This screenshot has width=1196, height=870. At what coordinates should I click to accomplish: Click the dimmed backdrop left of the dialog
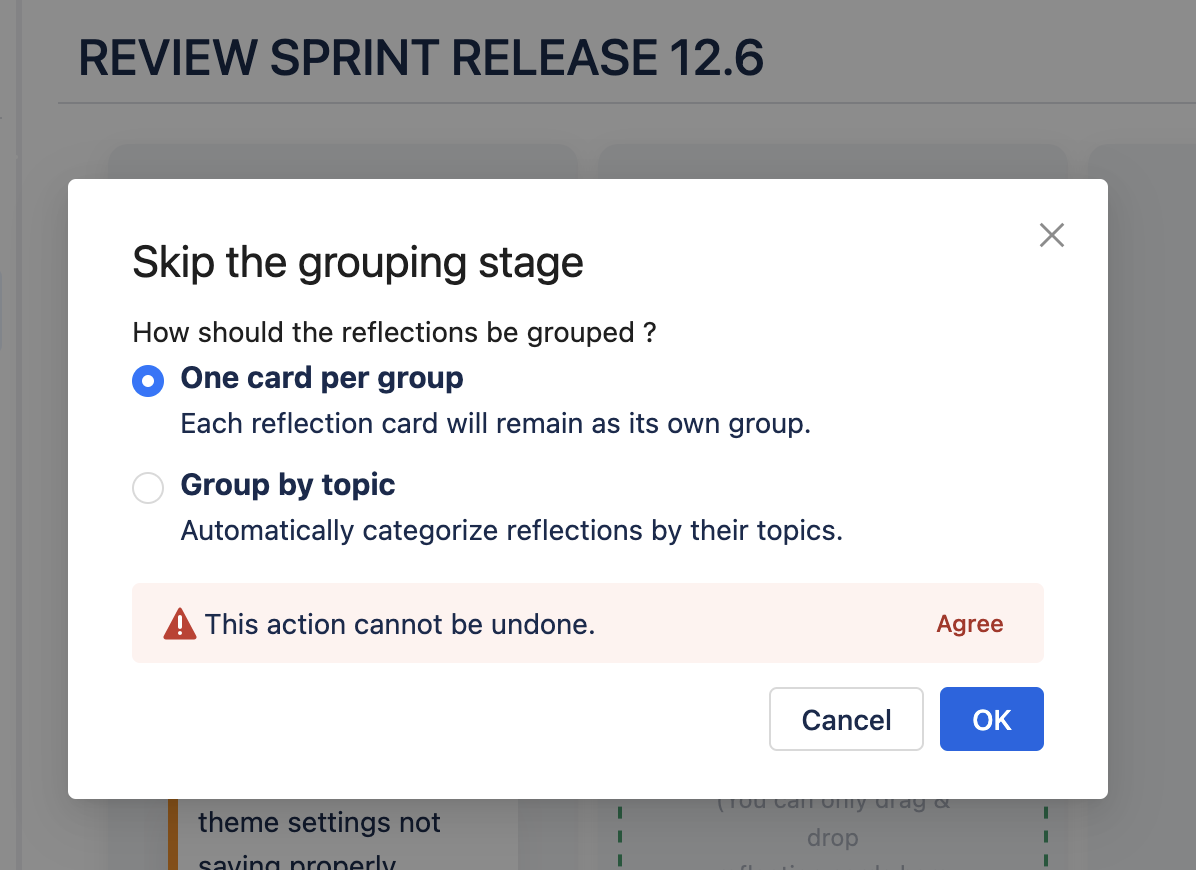pos(34,500)
